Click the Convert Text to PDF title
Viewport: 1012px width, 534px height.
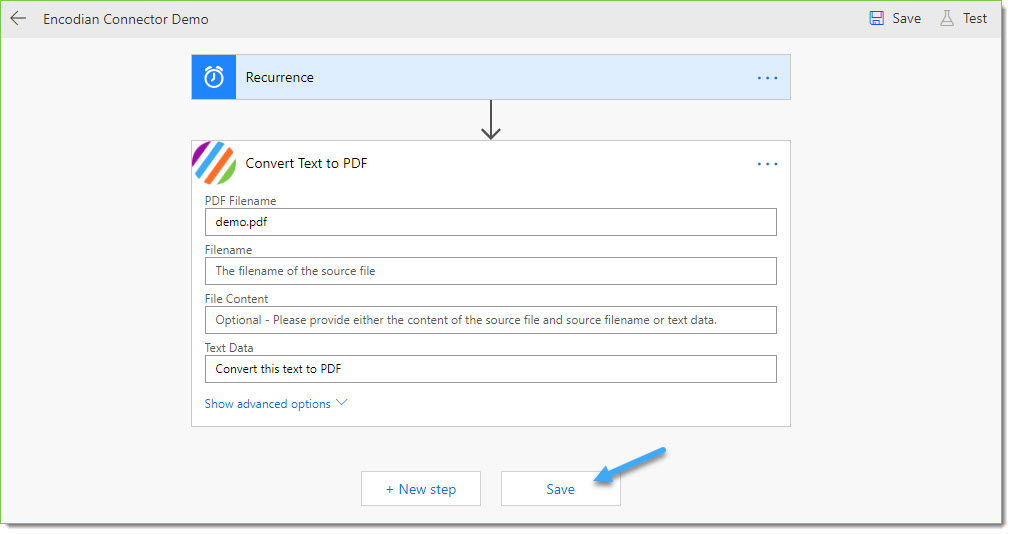306,163
